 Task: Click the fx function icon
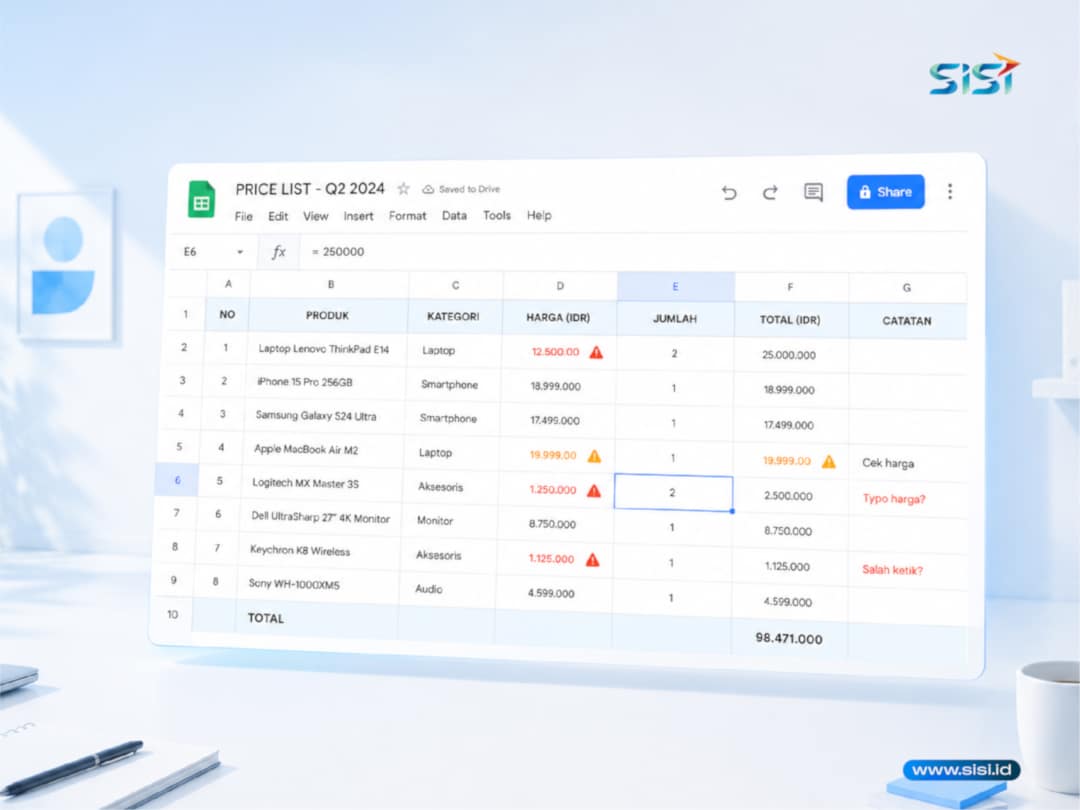coord(278,252)
